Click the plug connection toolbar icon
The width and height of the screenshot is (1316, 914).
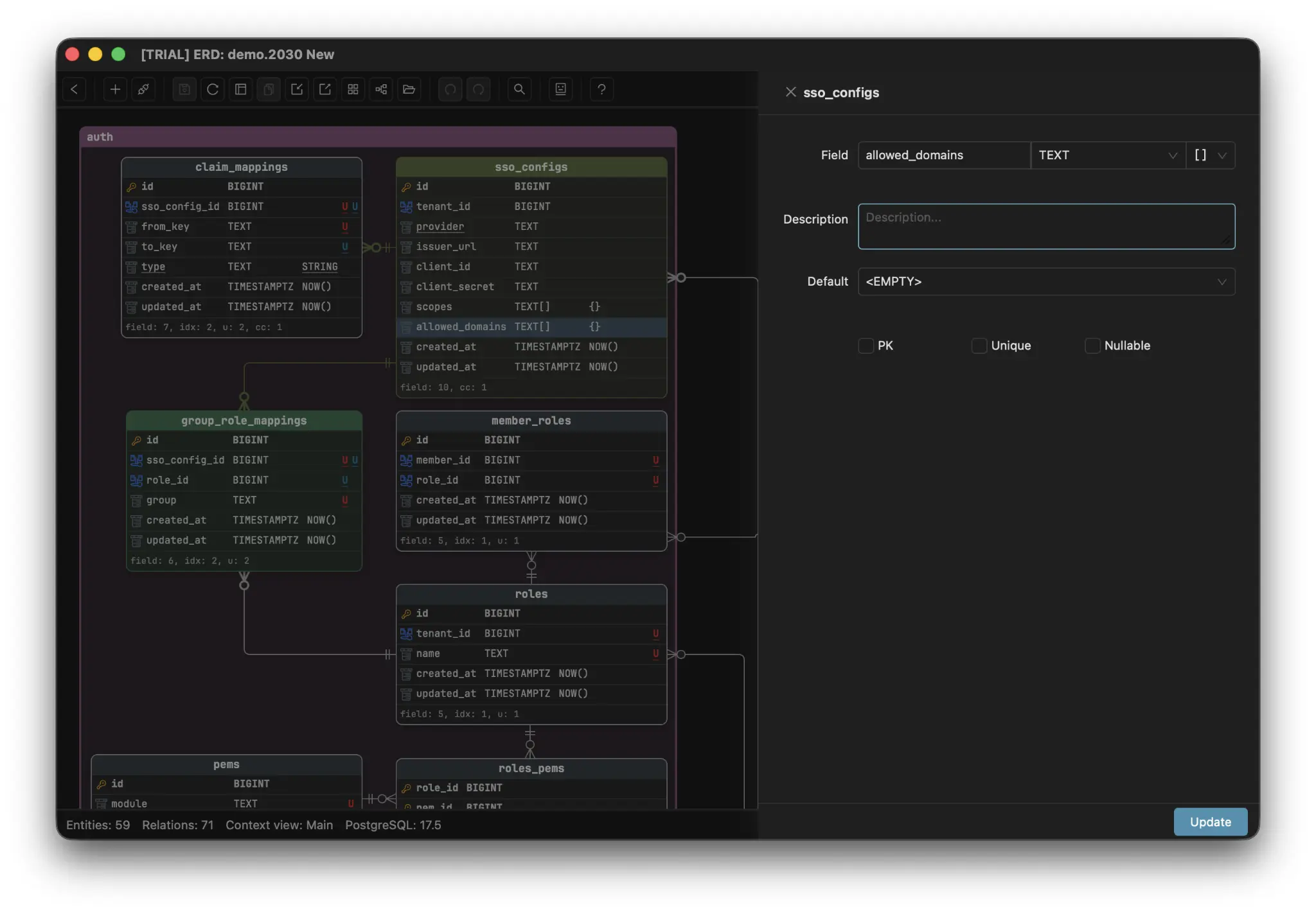pyautogui.click(x=143, y=89)
